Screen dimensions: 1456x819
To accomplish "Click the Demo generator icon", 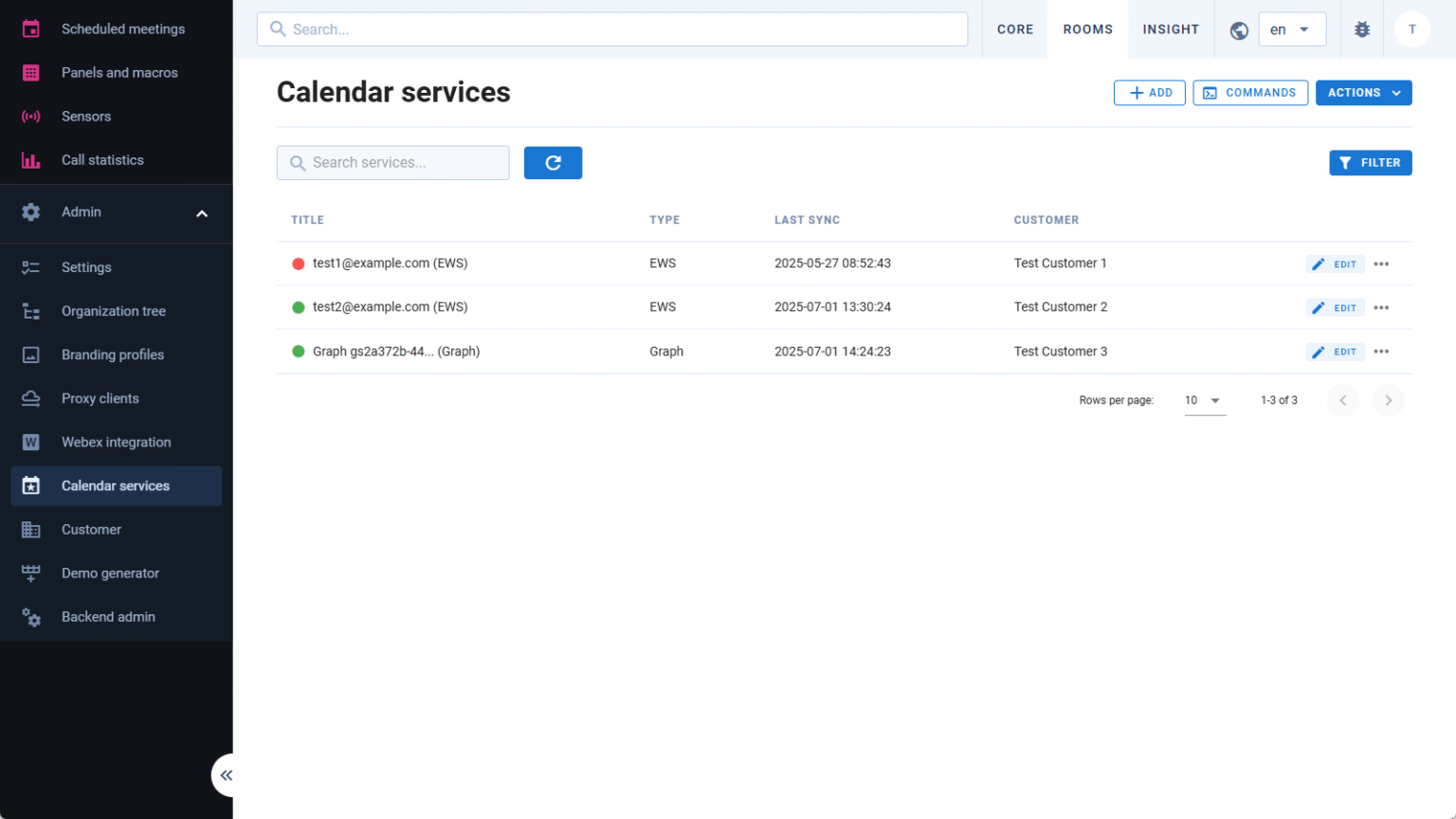I will pos(30,573).
